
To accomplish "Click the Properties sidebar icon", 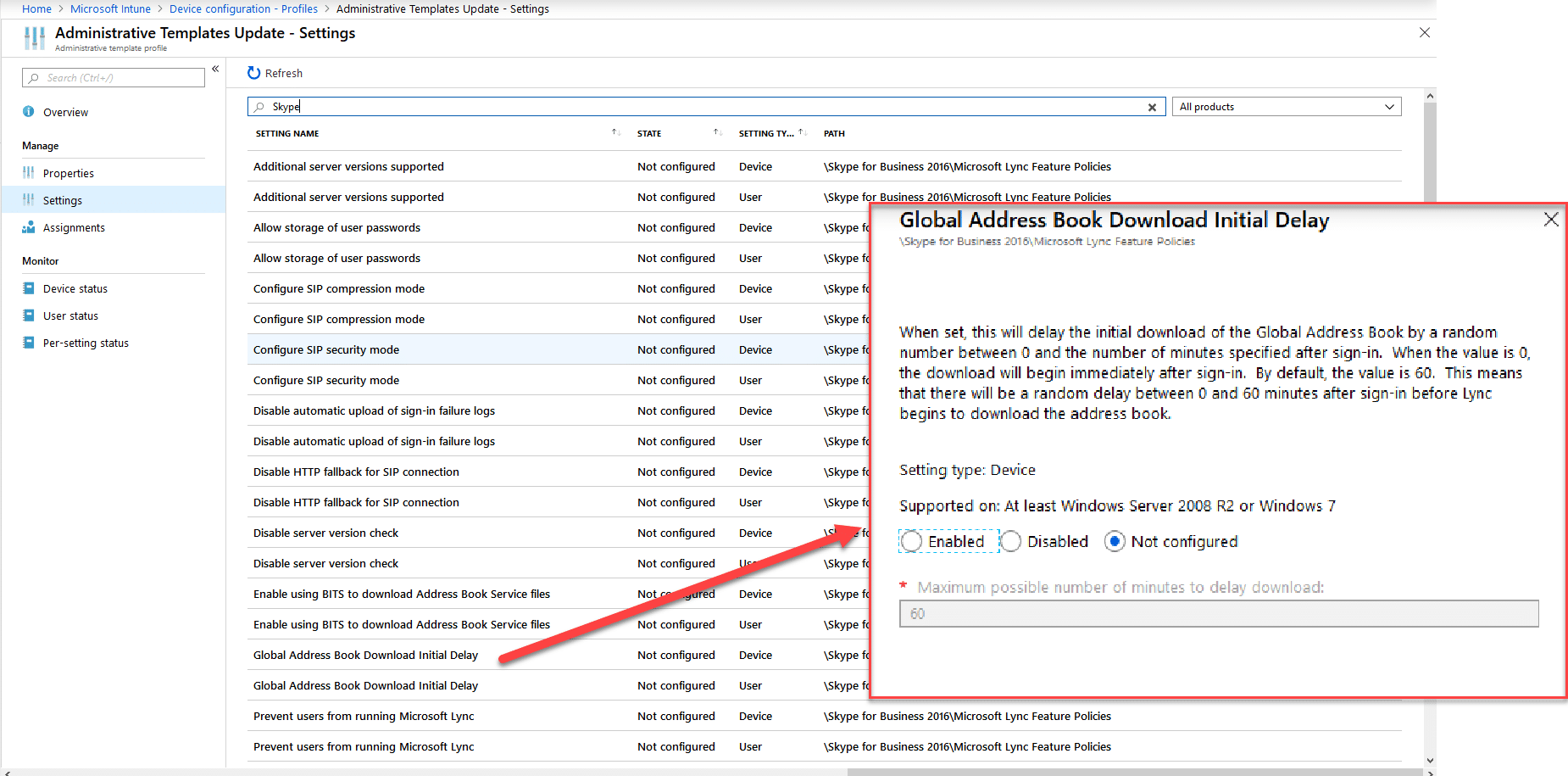I will pos(29,172).
